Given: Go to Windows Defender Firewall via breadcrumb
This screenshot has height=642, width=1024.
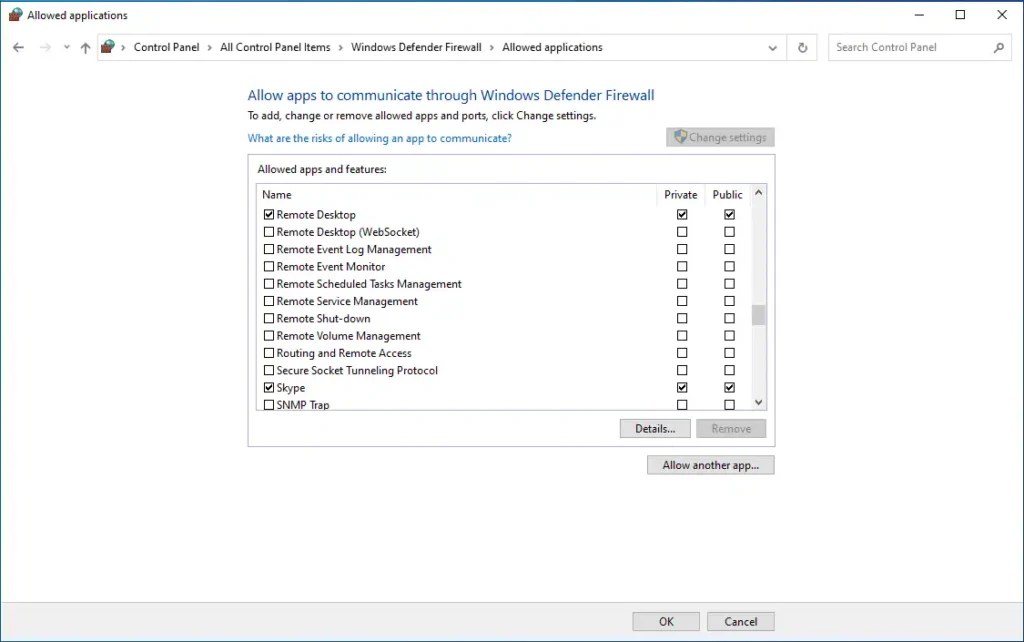Looking at the screenshot, I should point(416,47).
